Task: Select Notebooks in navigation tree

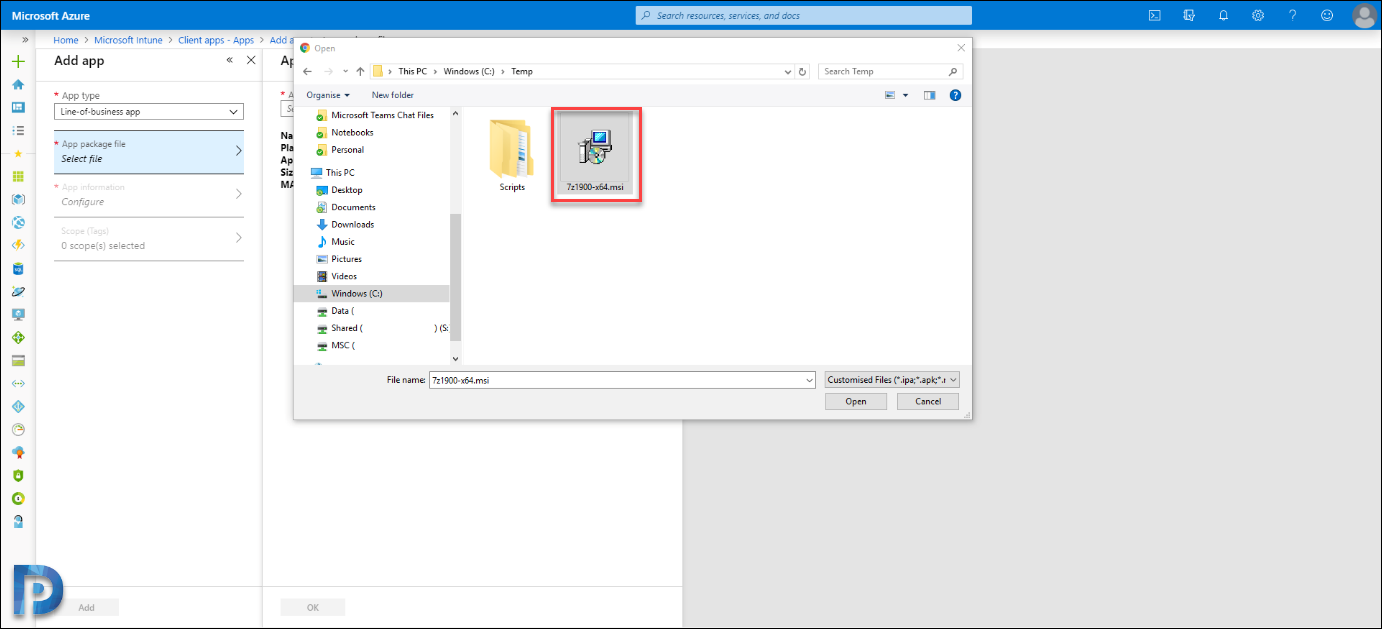Action: coord(352,132)
